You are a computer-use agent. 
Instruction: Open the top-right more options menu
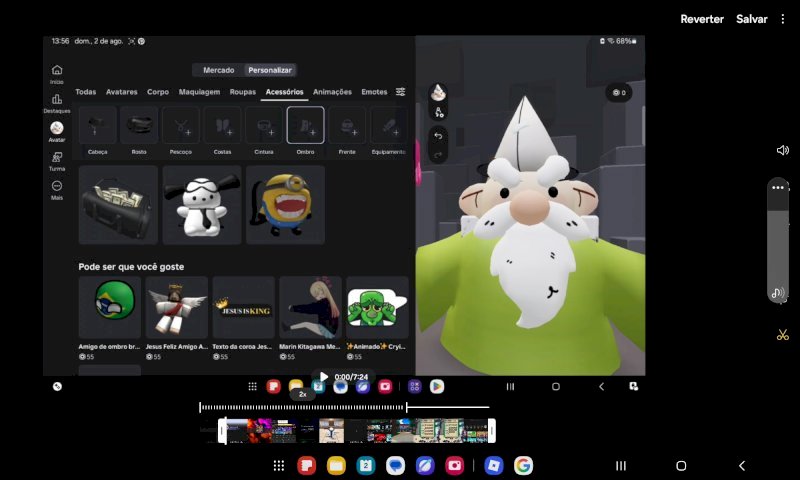coord(783,19)
